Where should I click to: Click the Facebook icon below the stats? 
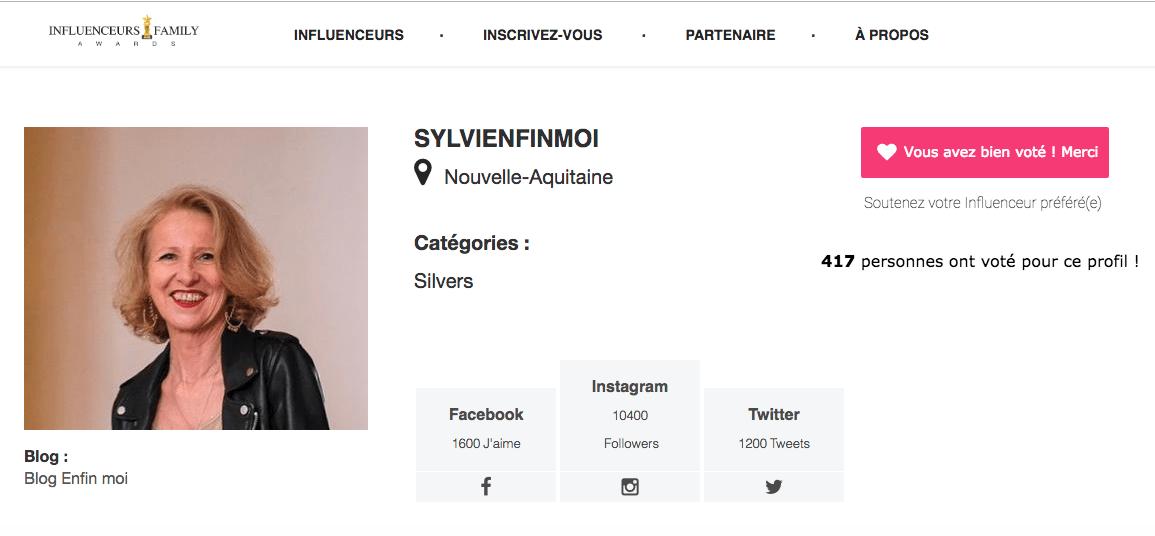(485, 487)
